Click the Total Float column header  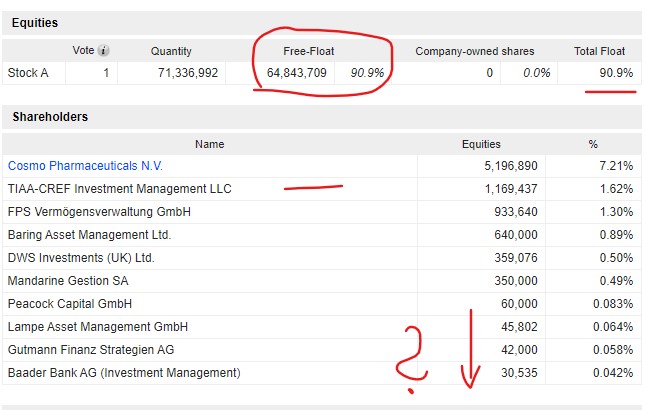point(600,51)
